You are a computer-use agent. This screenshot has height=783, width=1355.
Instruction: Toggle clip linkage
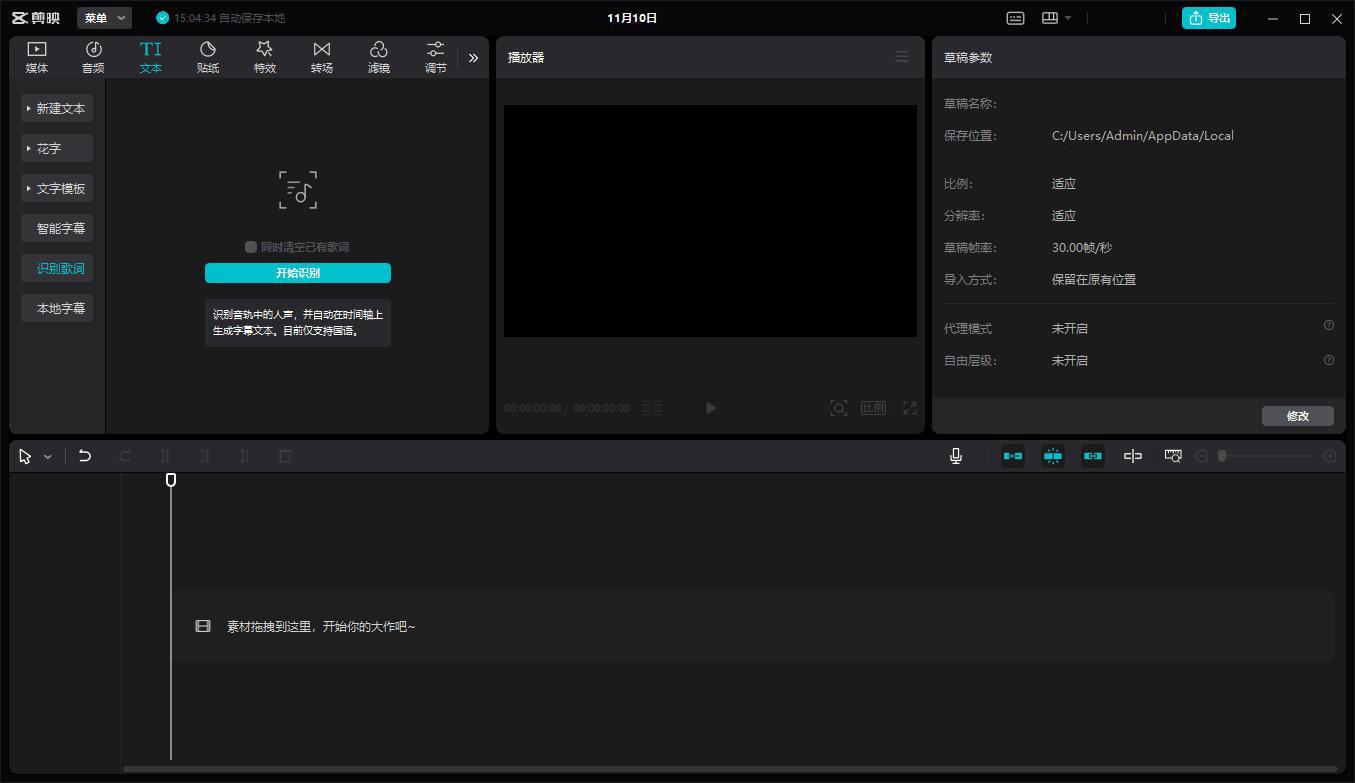click(1093, 456)
